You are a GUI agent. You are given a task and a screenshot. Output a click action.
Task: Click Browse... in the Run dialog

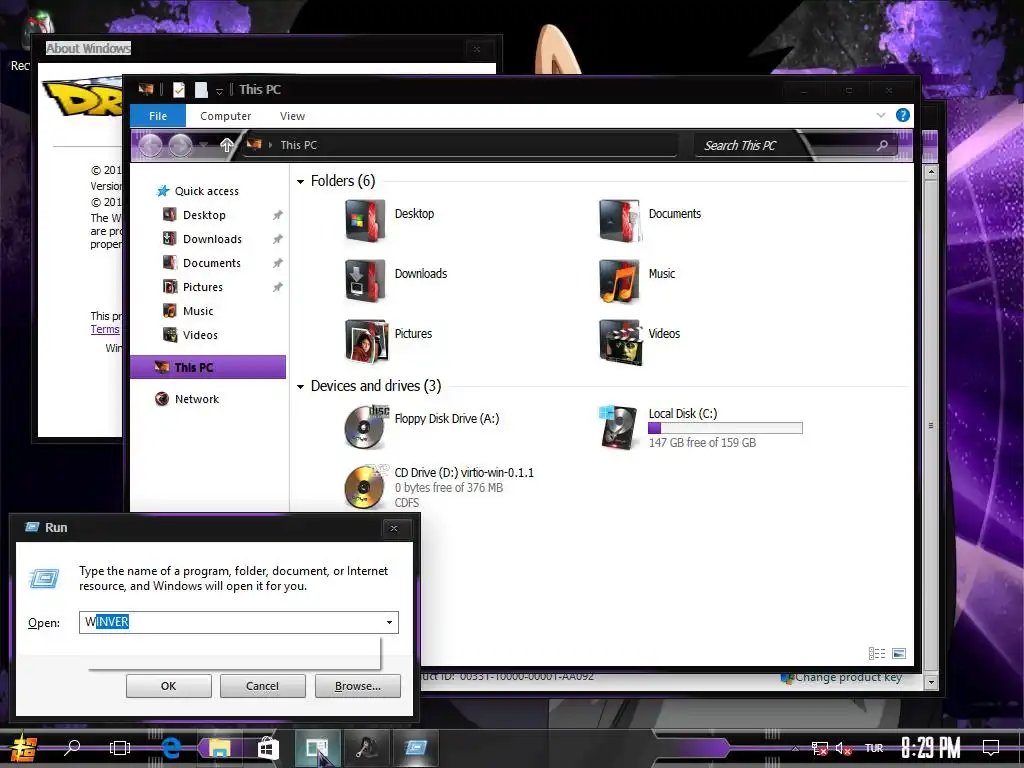pos(357,686)
